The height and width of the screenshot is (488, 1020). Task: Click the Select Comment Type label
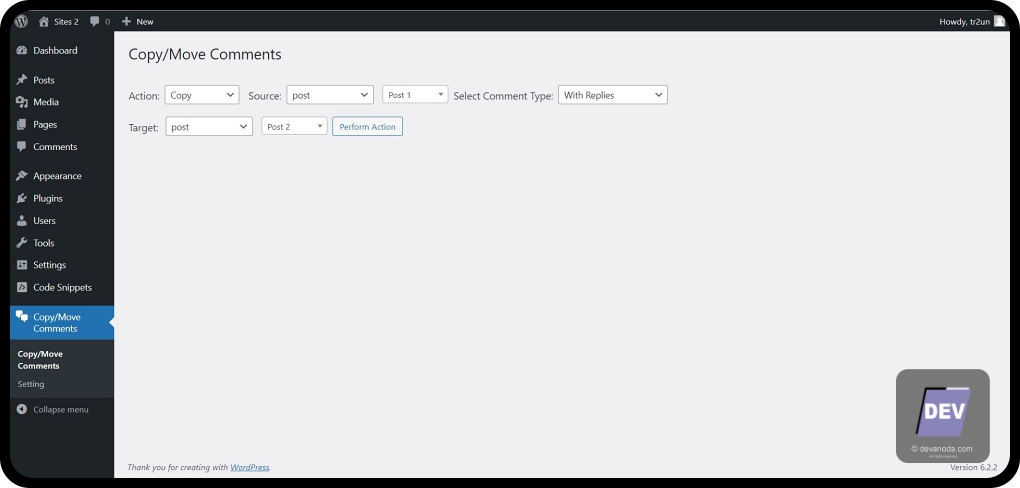pos(503,96)
